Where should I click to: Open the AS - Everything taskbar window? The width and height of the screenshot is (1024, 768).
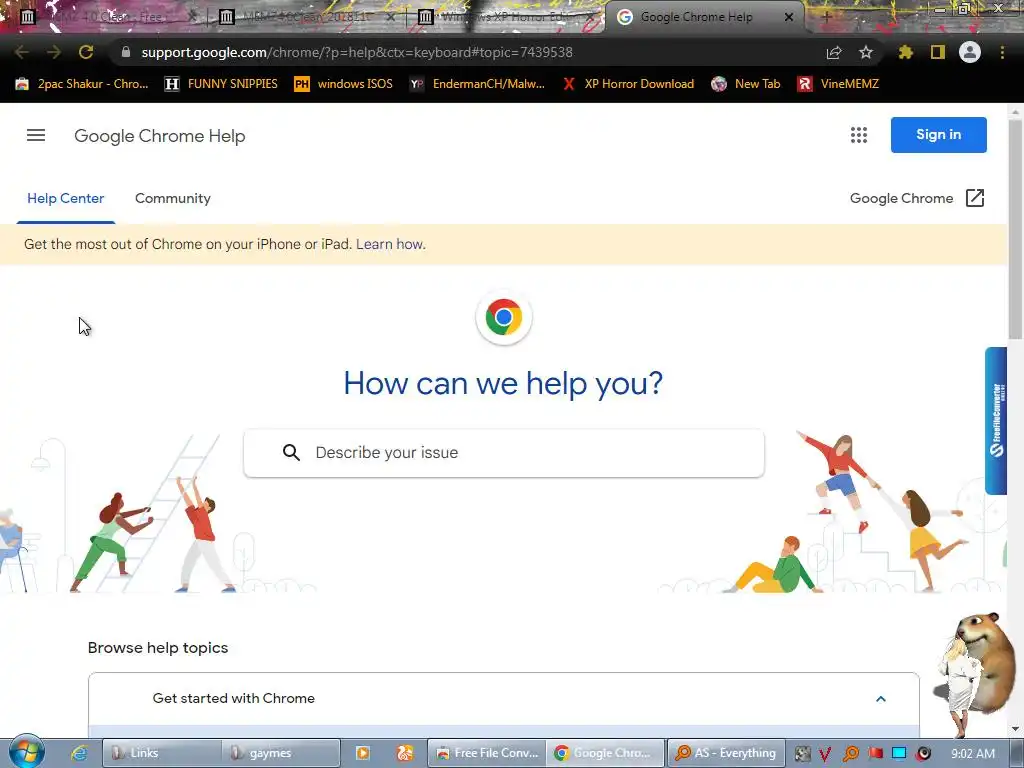[726, 753]
